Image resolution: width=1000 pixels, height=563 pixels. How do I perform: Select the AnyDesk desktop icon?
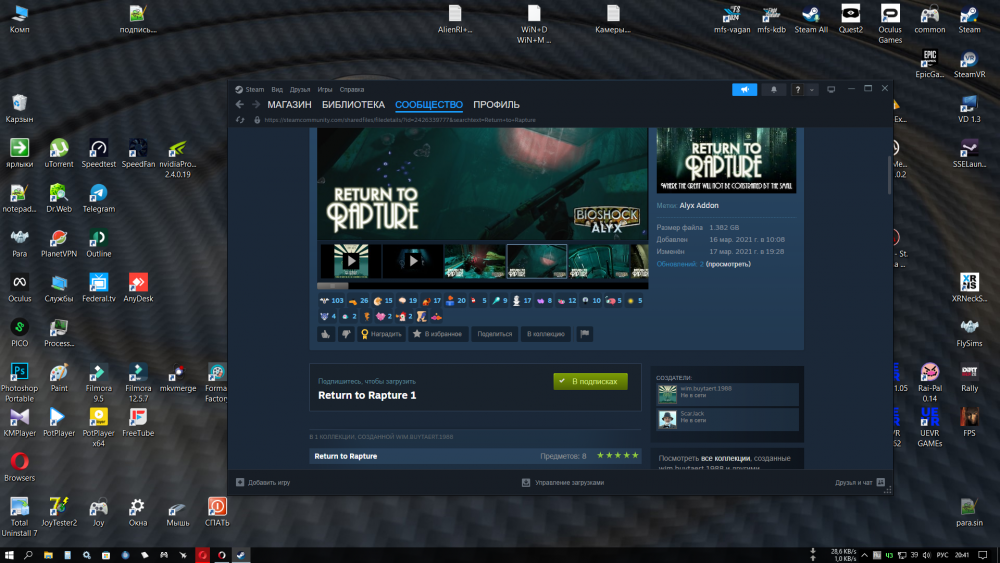coord(138,288)
